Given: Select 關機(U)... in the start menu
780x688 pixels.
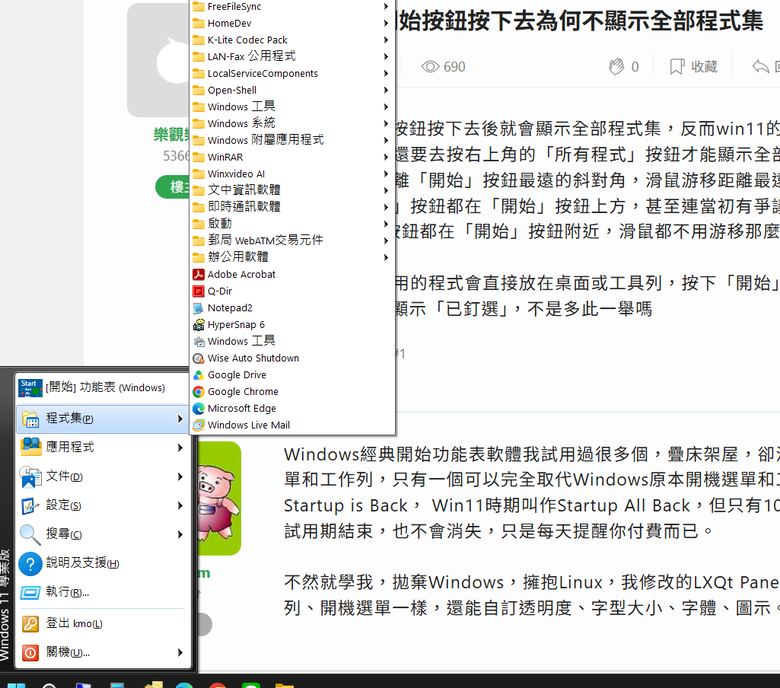Looking at the screenshot, I should [x=103, y=652].
